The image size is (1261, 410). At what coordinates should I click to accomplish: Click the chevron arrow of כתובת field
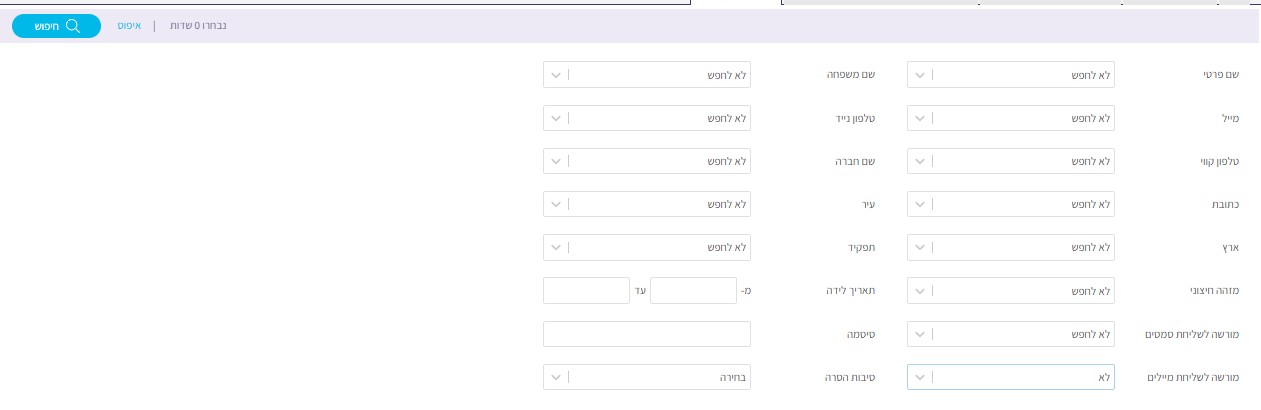tap(920, 204)
